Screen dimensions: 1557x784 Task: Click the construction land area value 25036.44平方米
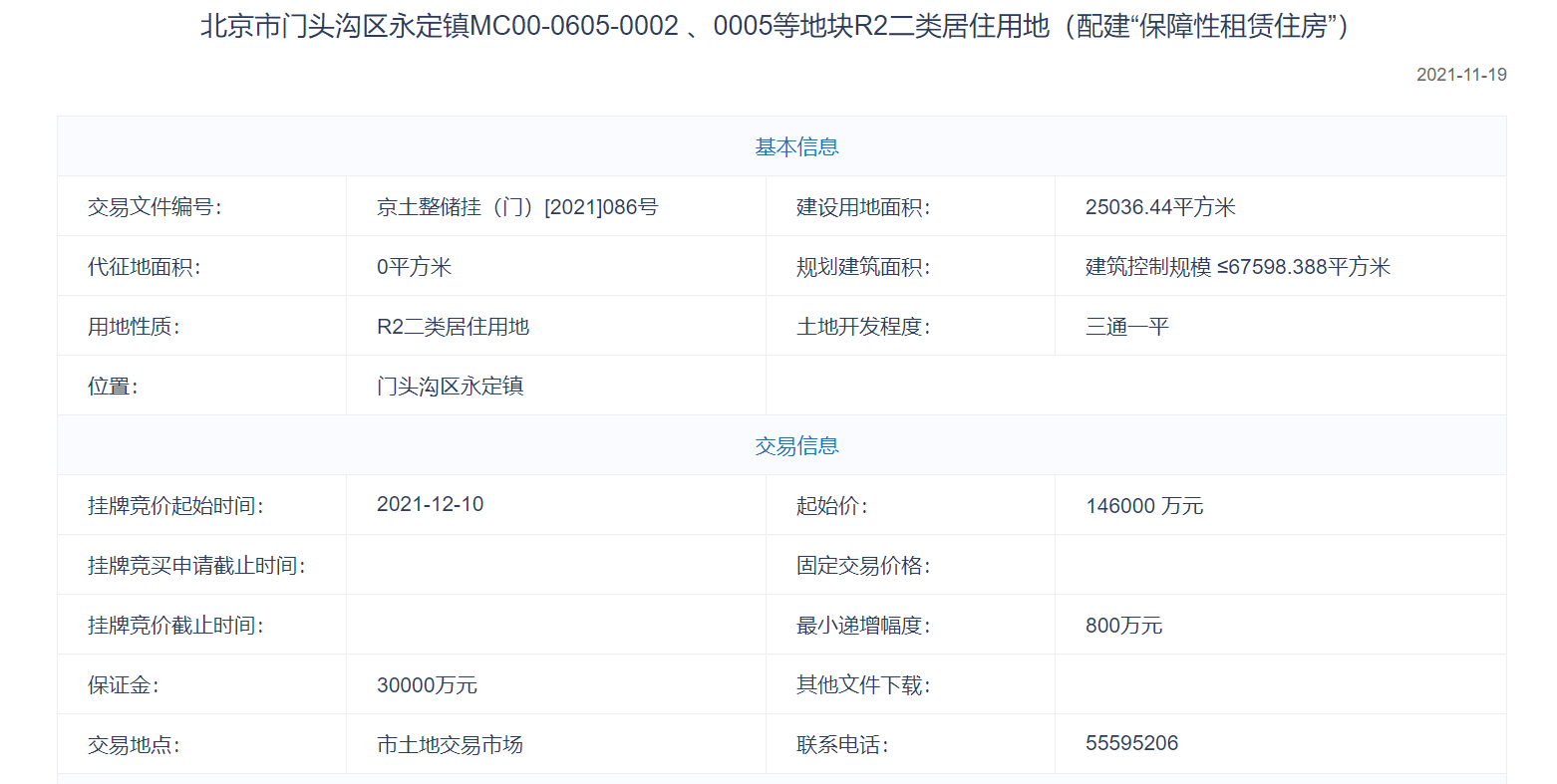pos(1160,207)
